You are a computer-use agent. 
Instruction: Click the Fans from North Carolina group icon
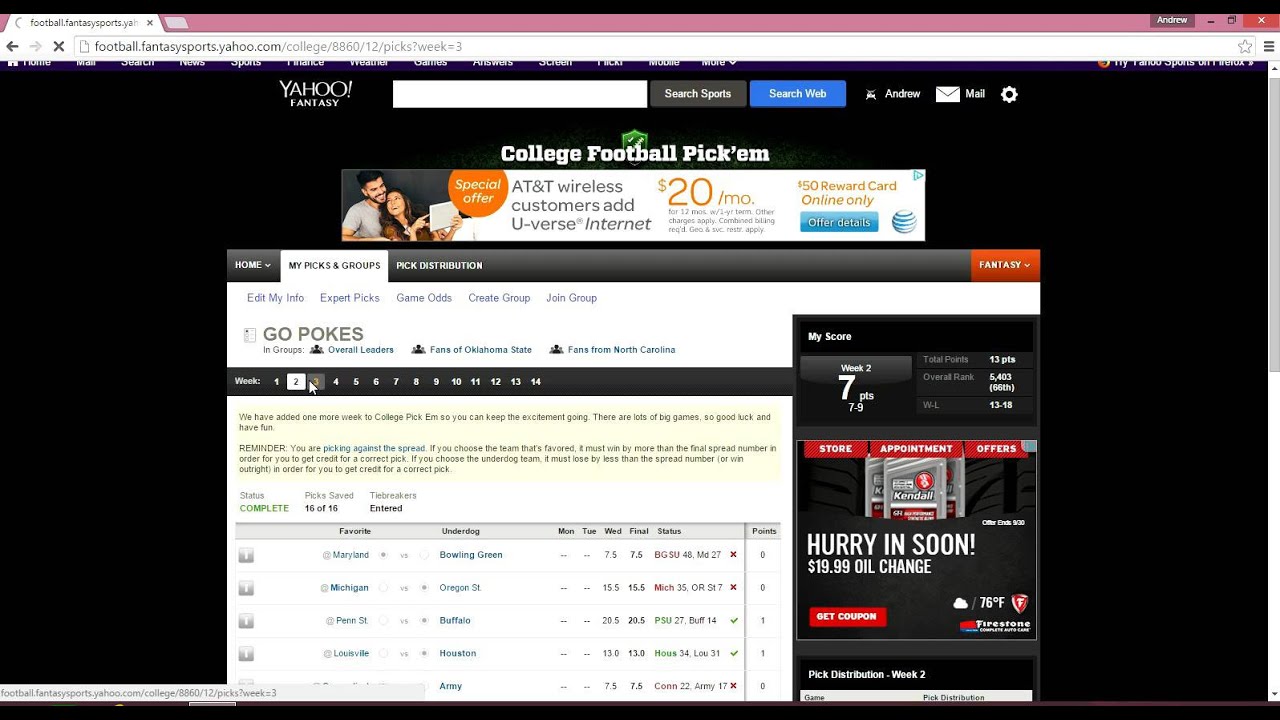[x=556, y=350]
